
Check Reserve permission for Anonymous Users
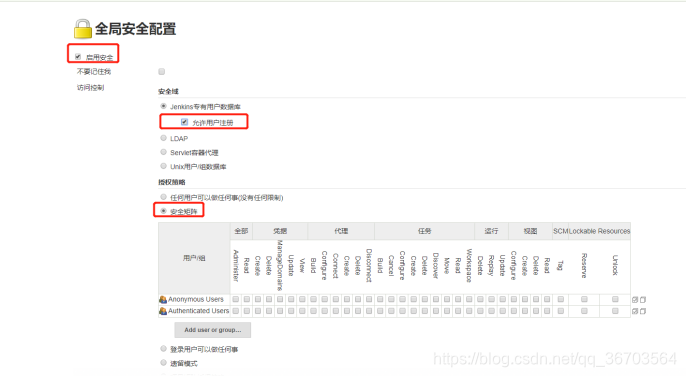584,300
